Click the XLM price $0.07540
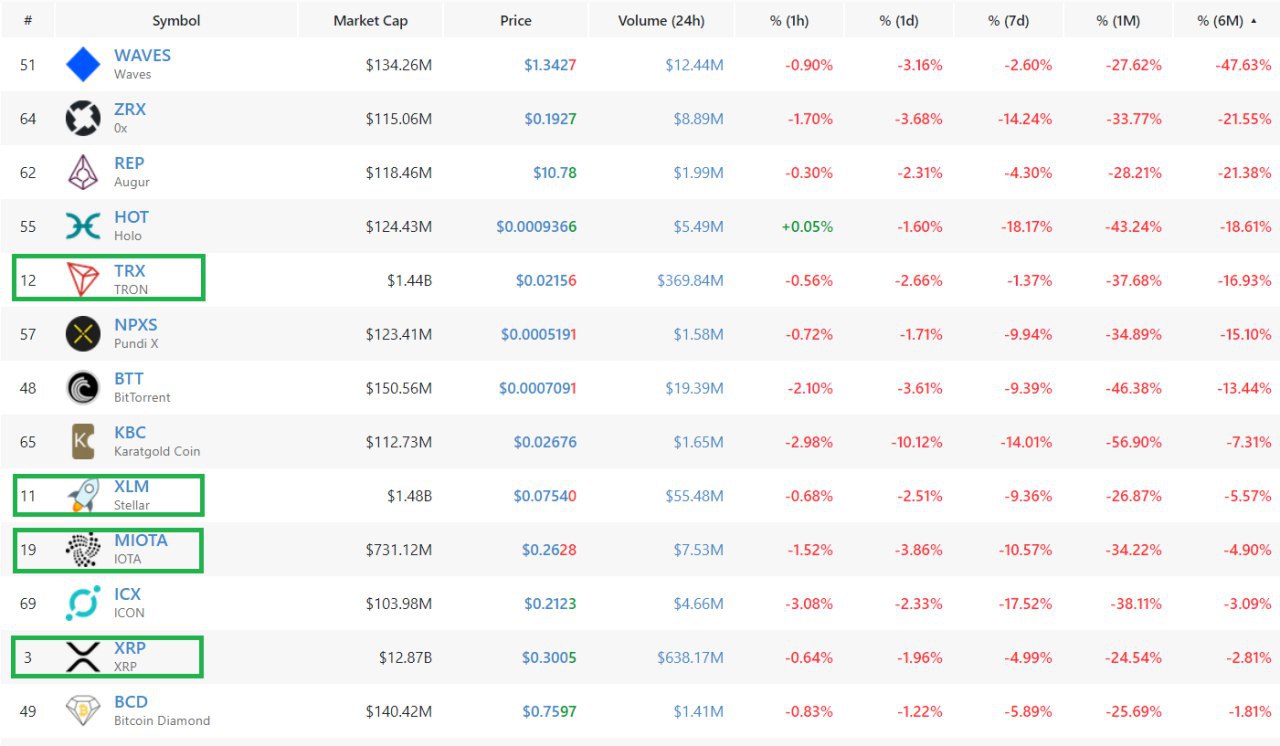The image size is (1280, 746). tap(545, 496)
